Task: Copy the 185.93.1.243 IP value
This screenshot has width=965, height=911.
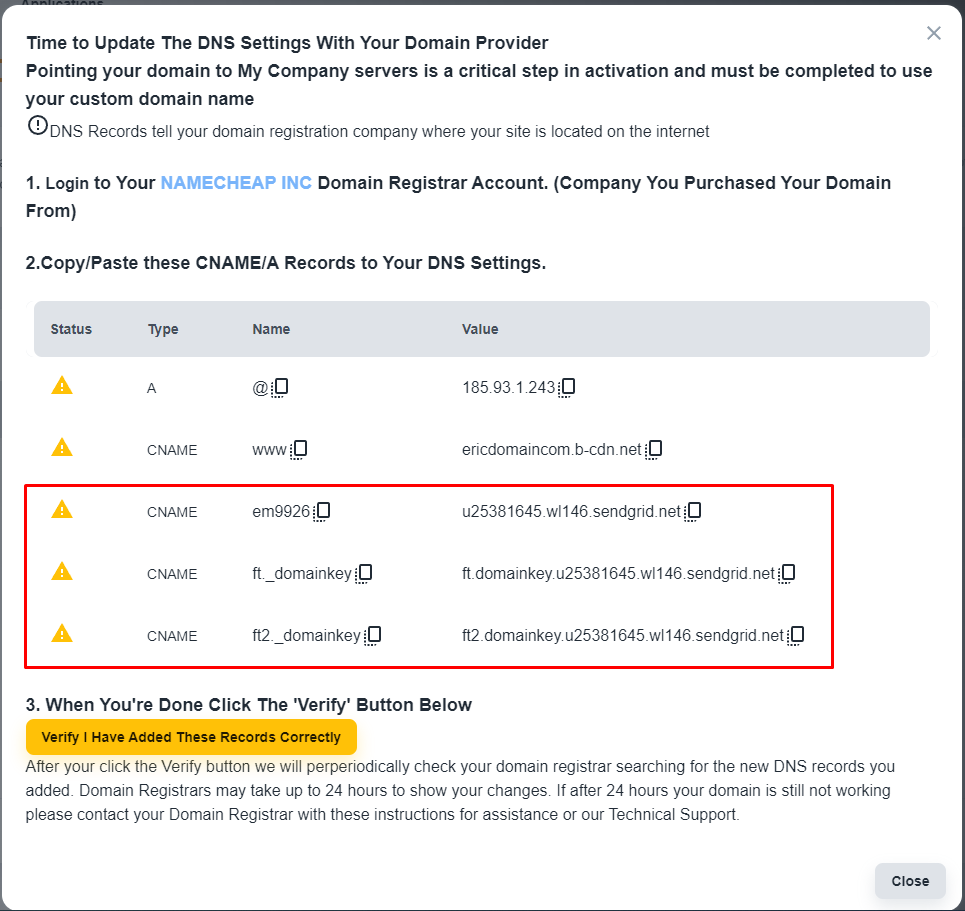Action: coord(567,388)
